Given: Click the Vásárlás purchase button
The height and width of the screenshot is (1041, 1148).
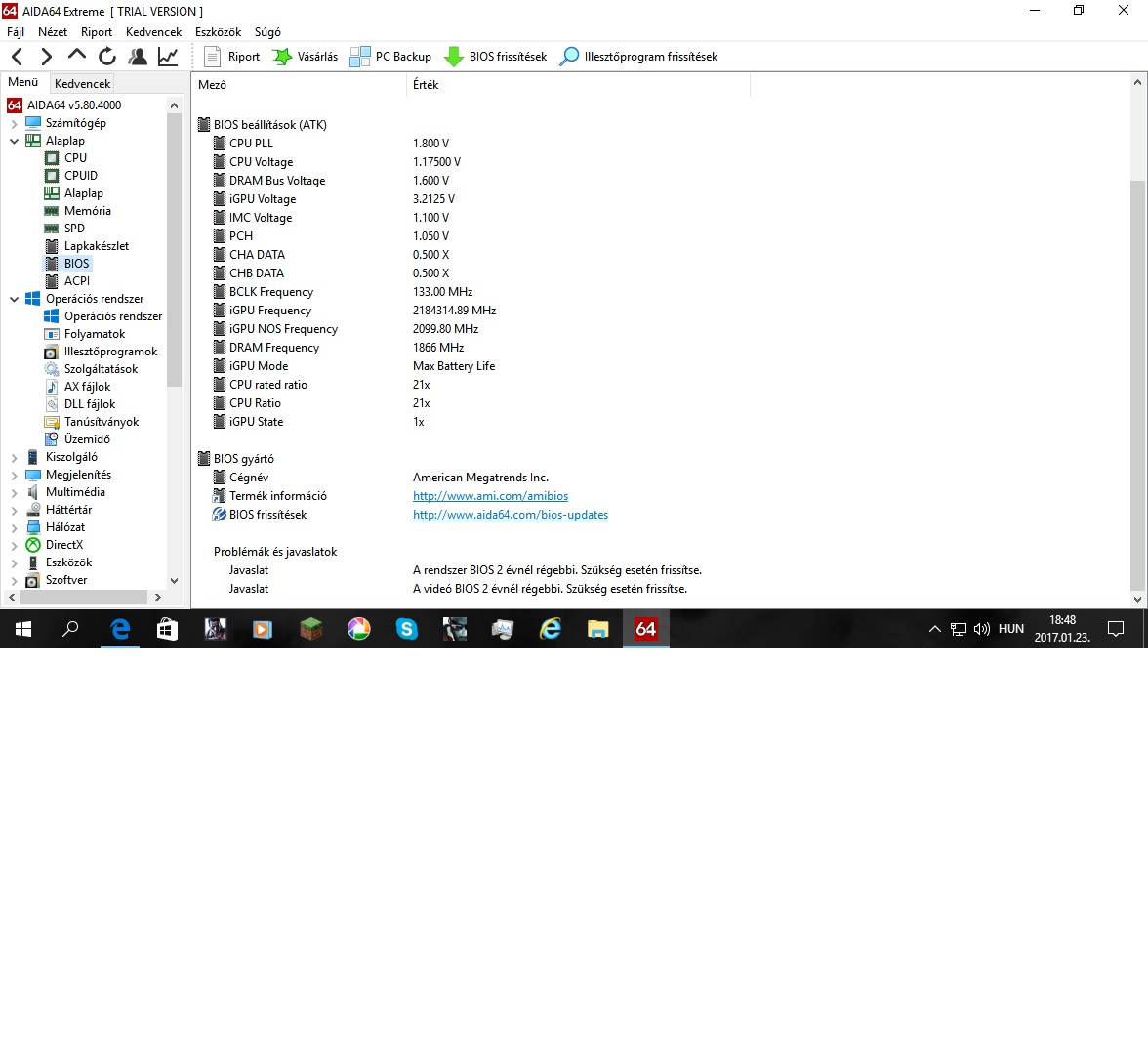Looking at the screenshot, I should (x=306, y=57).
